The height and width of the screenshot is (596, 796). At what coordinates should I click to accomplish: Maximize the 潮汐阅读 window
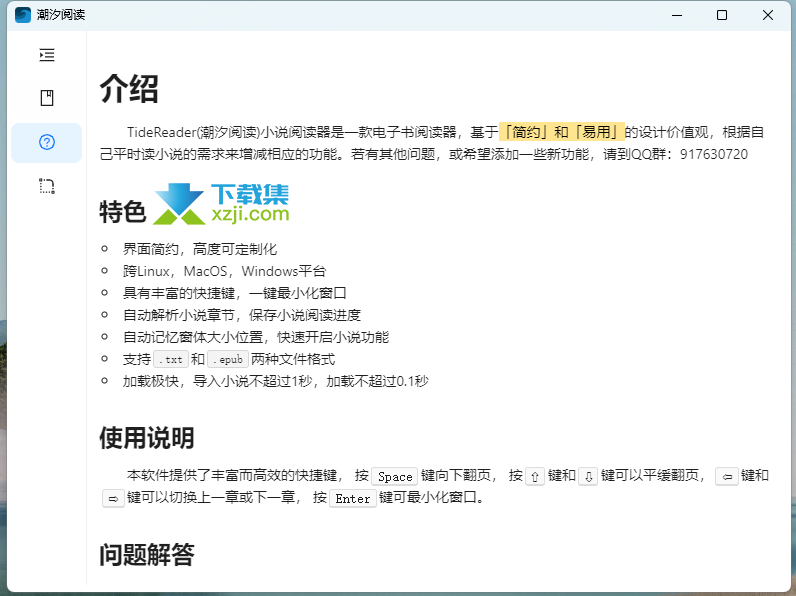[x=722, y=15]
